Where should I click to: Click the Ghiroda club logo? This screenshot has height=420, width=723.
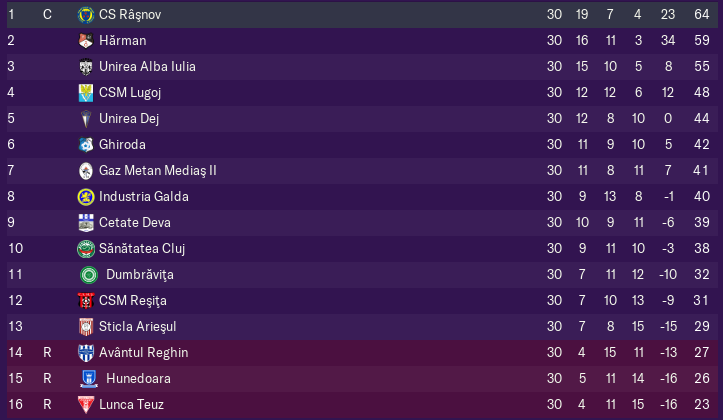(x=86, y=145)
